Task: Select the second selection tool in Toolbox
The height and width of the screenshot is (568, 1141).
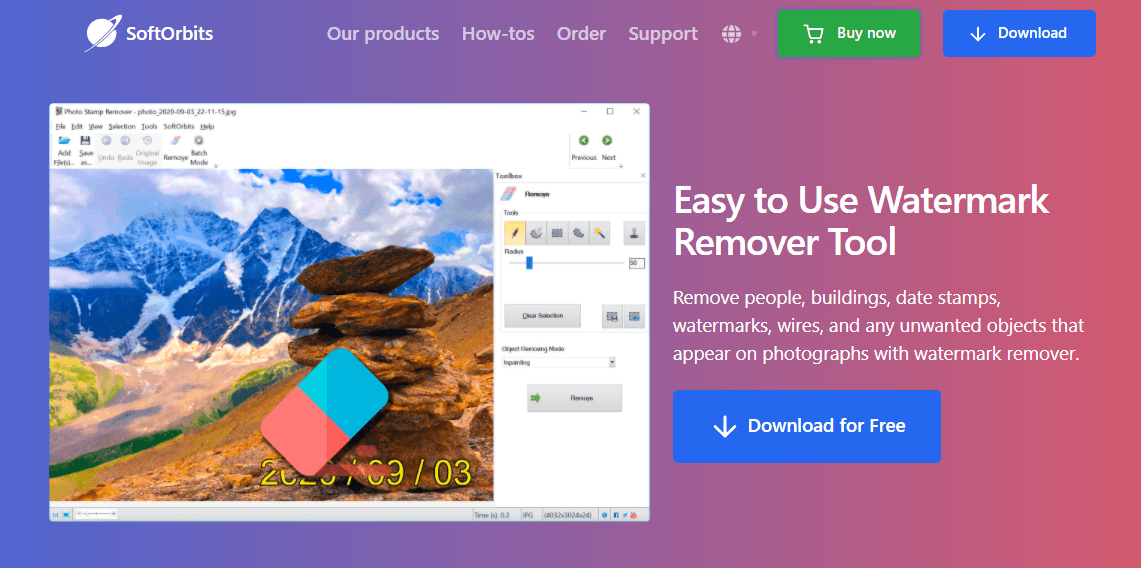Action: coord(536,233)
